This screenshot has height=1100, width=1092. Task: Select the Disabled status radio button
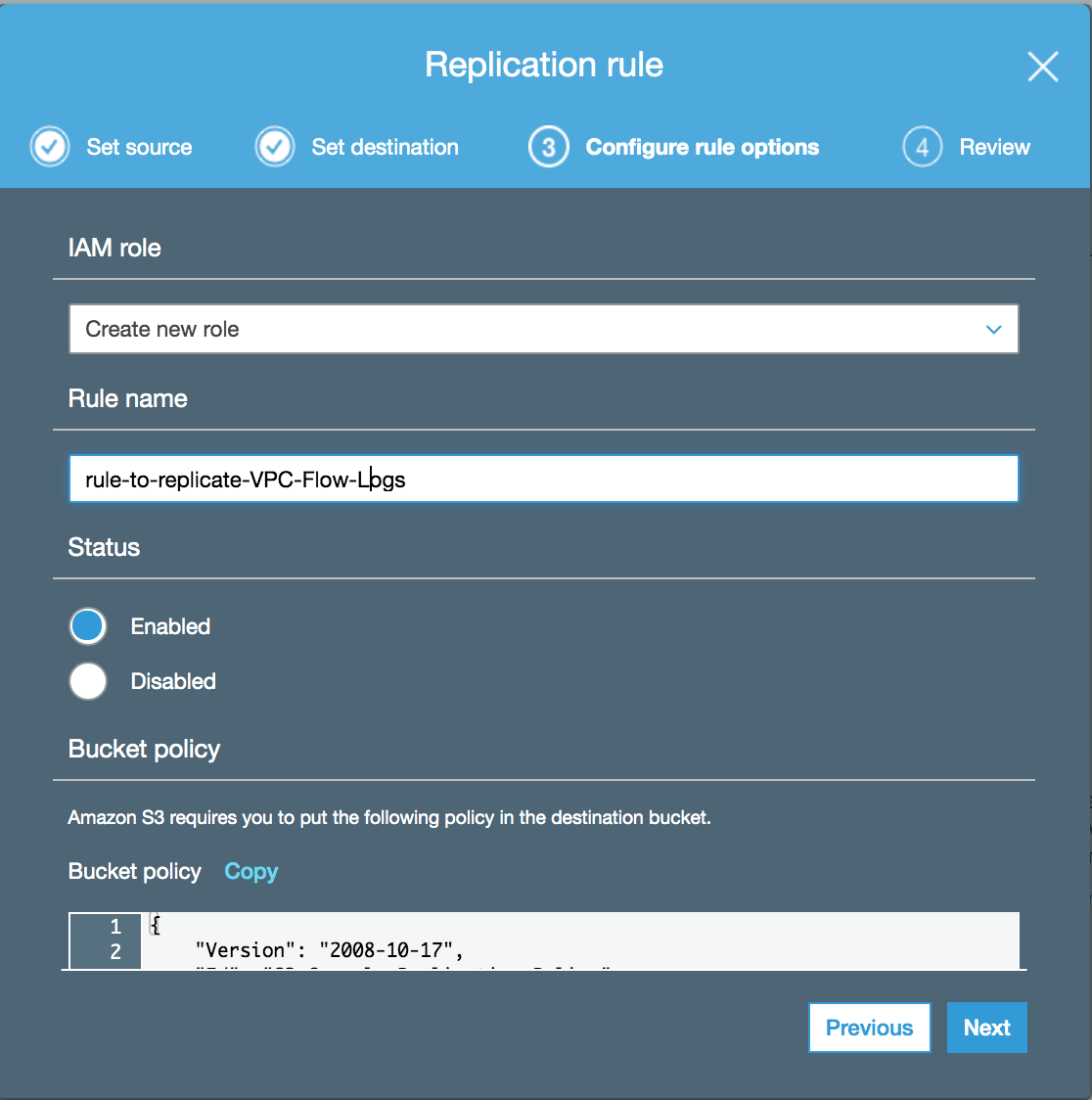(x=87, y=681)
